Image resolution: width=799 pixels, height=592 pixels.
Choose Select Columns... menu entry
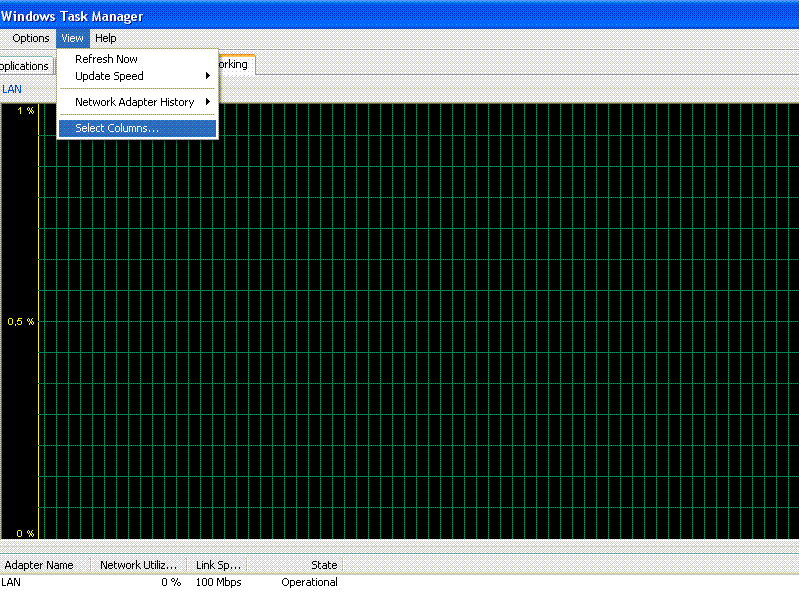pos(138,128)
